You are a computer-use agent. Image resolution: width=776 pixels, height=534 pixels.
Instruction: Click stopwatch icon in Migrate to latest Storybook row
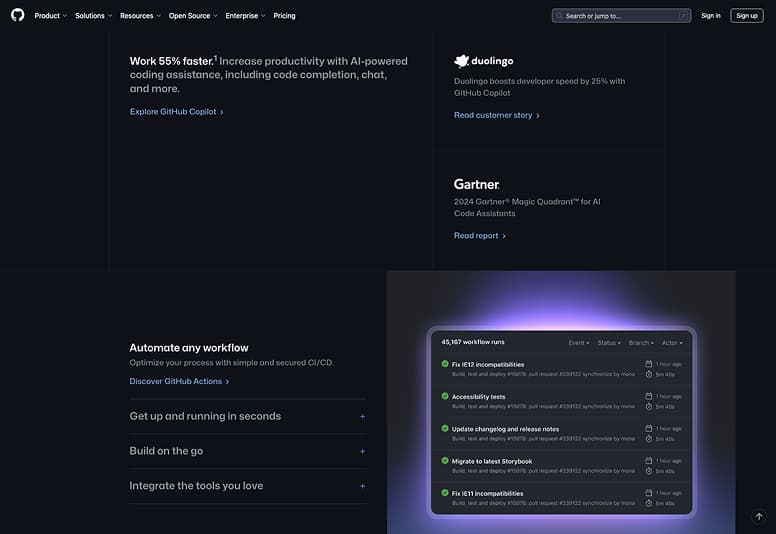click(648, 471)
